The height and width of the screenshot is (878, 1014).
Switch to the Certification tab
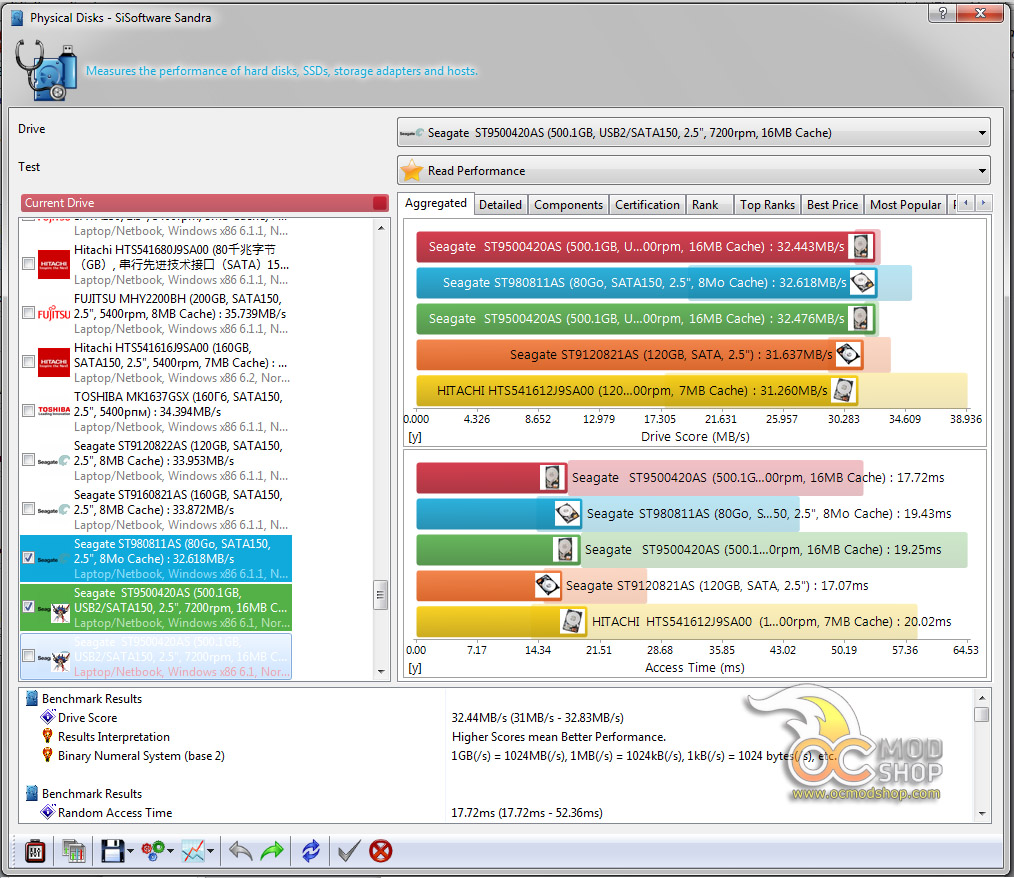(x=647, y=205)
